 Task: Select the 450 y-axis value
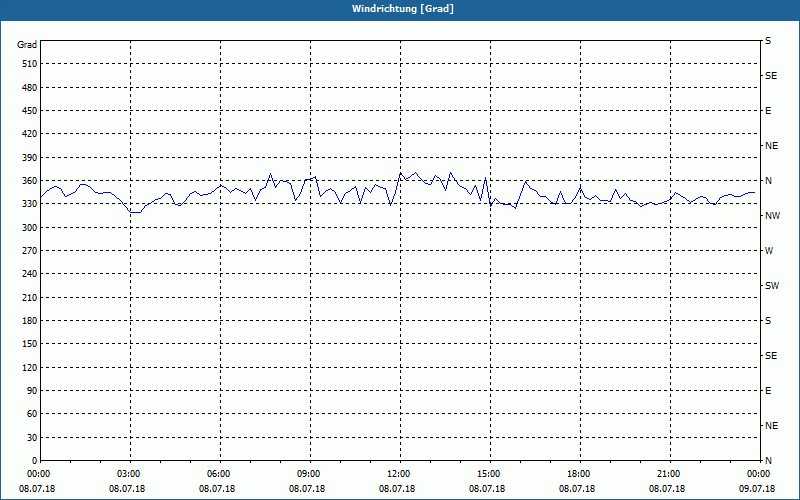(30, 111)
